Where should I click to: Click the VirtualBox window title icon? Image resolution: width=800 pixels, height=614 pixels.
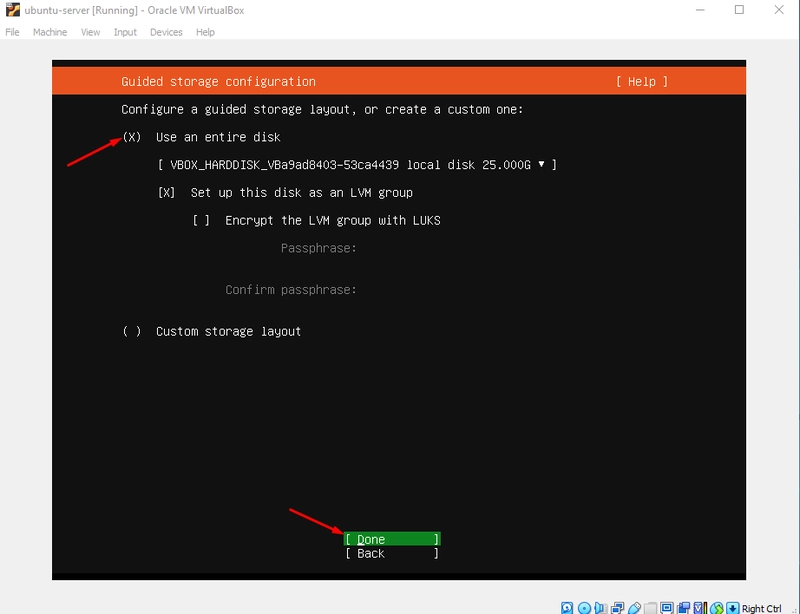[13, 10]
